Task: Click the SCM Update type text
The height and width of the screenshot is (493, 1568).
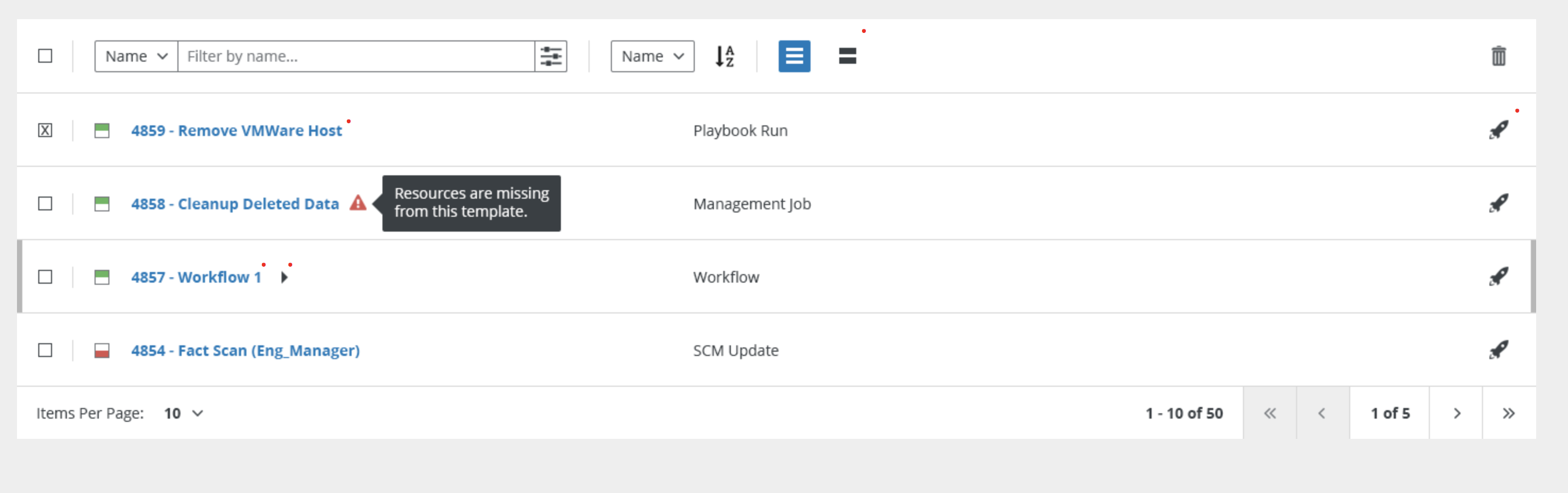Action: [x=736, y=350]
